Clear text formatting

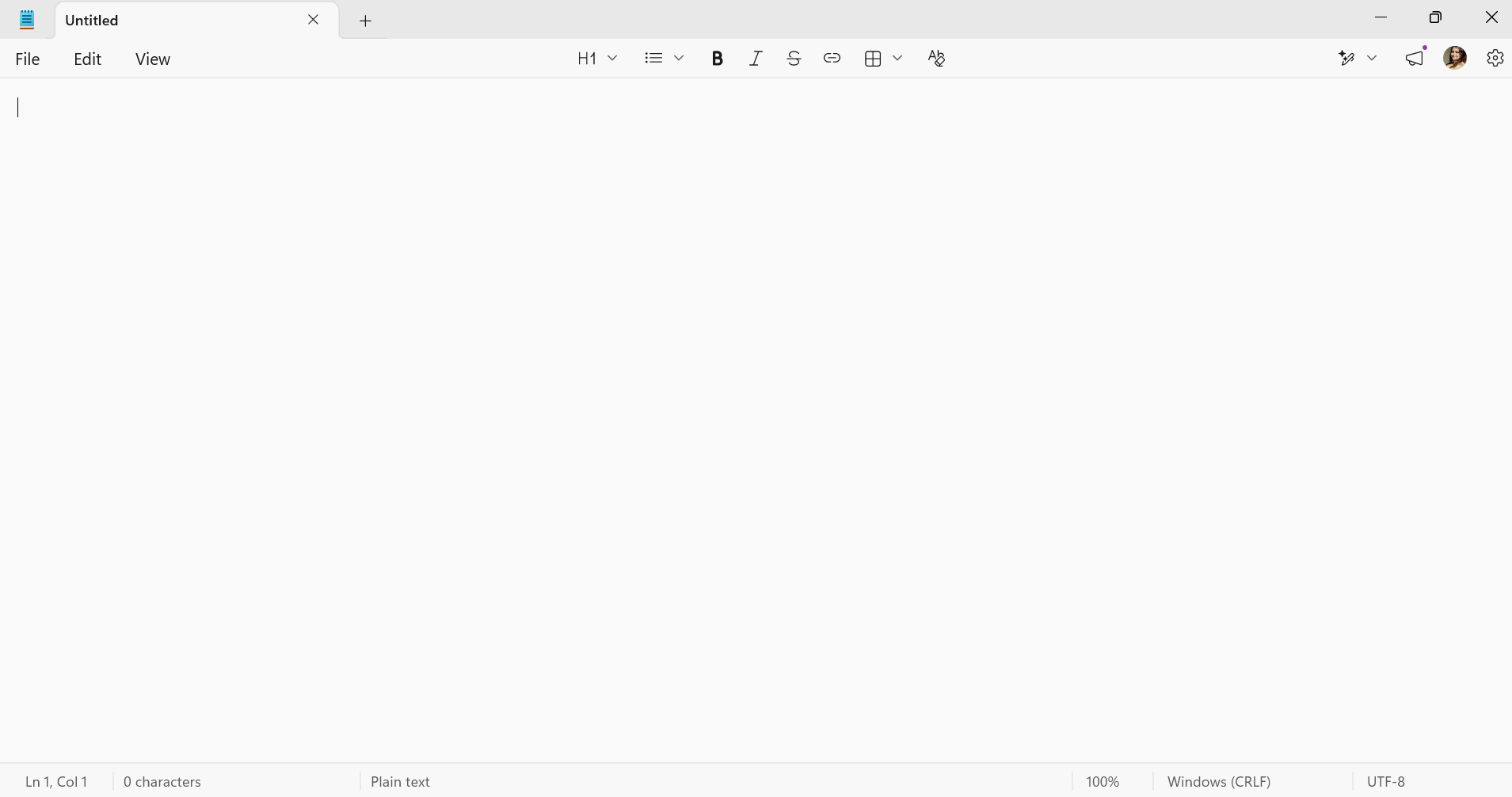936,58
